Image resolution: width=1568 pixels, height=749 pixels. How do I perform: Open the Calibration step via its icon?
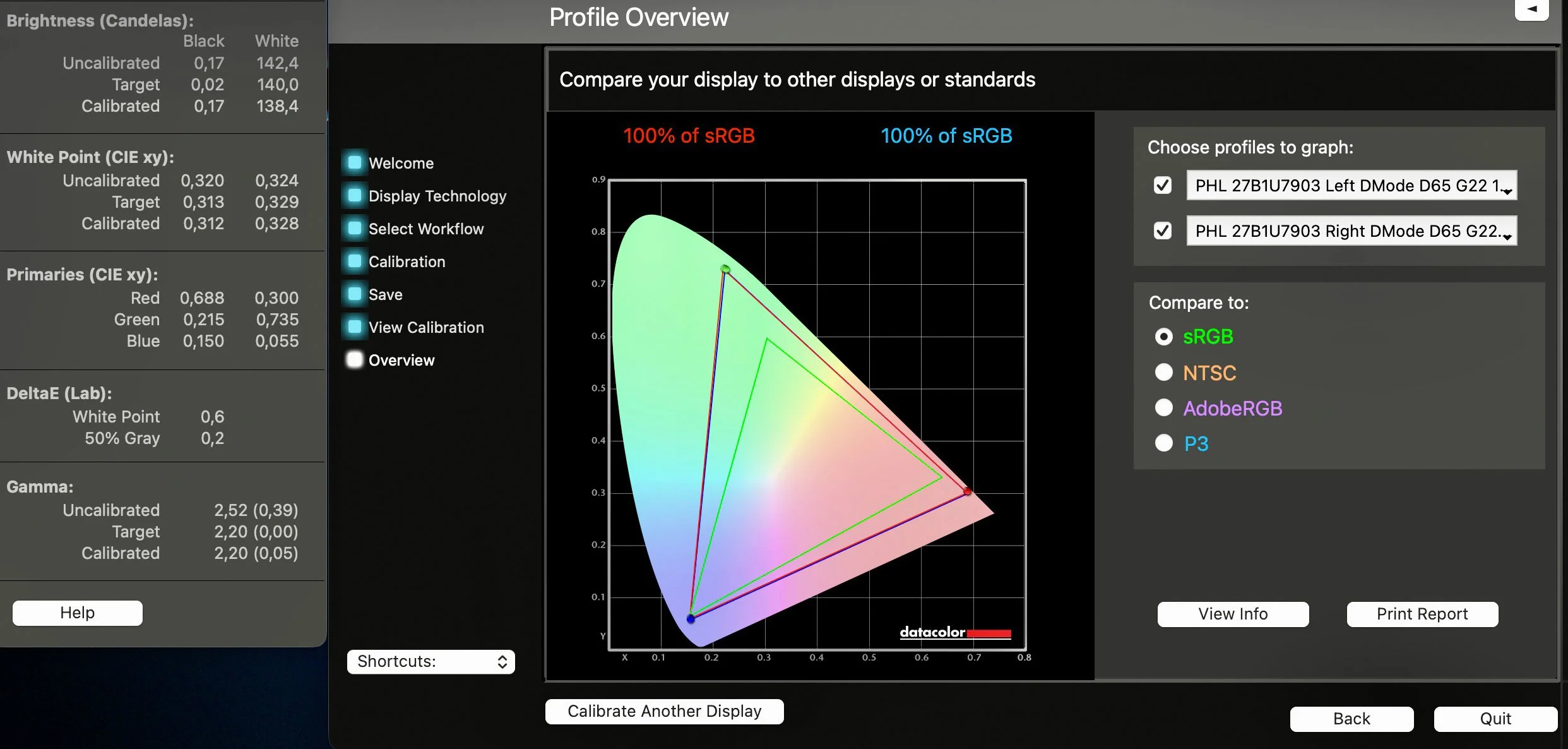point(355,261)
